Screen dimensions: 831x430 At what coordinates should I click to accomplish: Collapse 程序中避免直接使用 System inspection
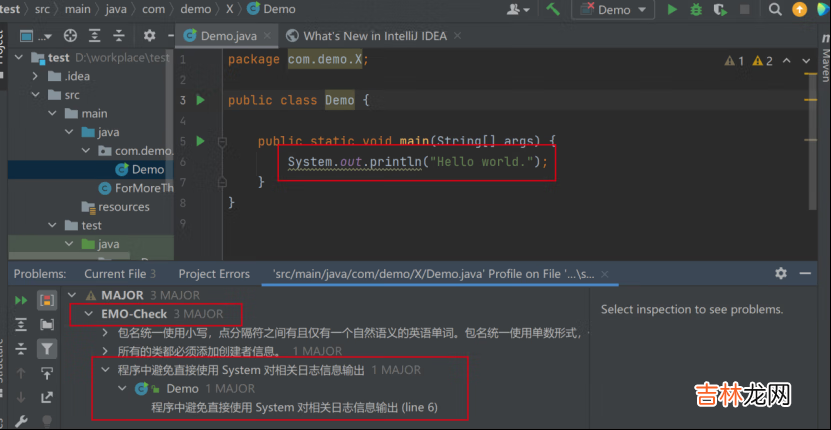(105, 370)
